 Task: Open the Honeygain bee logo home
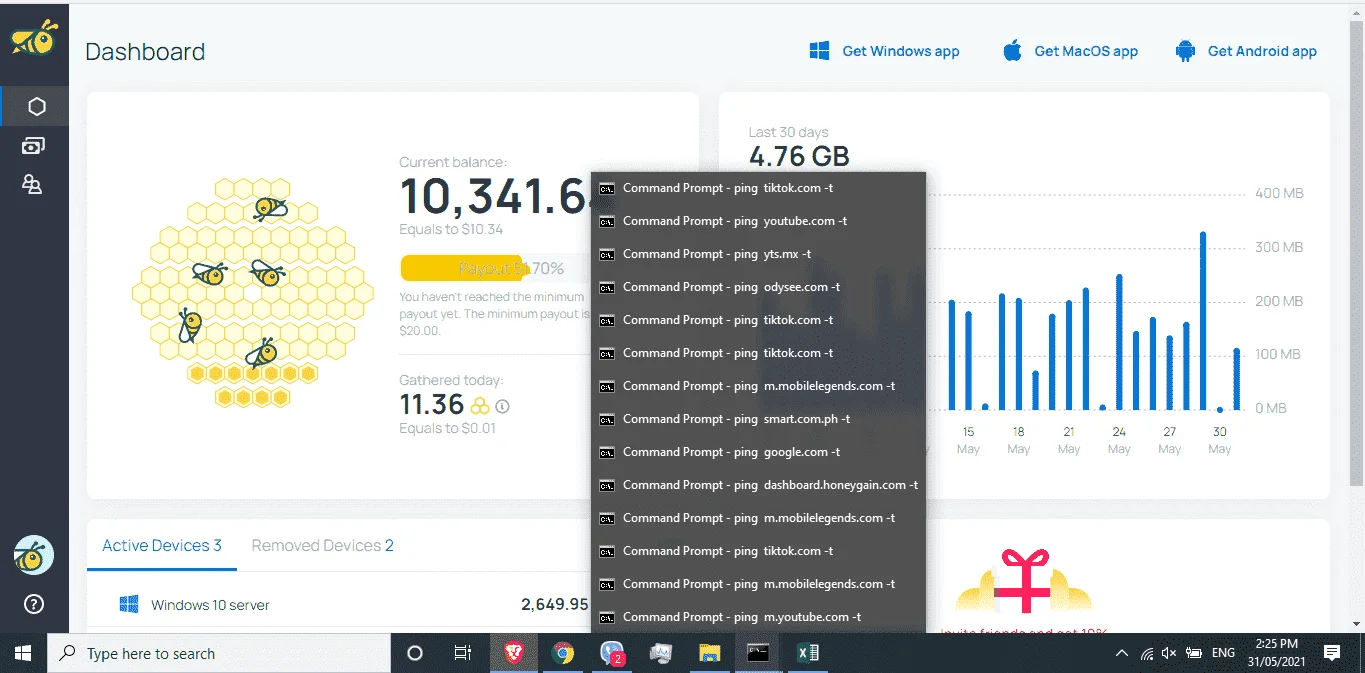coord(33,38)
